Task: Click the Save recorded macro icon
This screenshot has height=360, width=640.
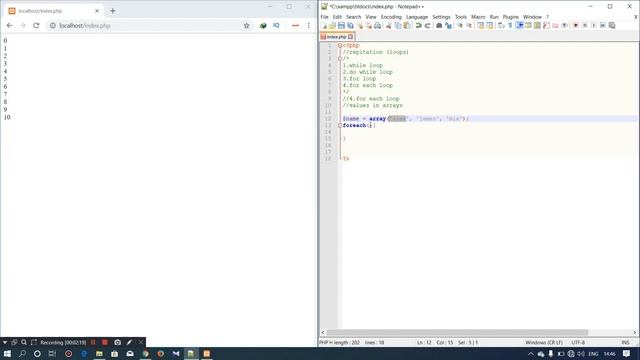Action: click(612, 26)
